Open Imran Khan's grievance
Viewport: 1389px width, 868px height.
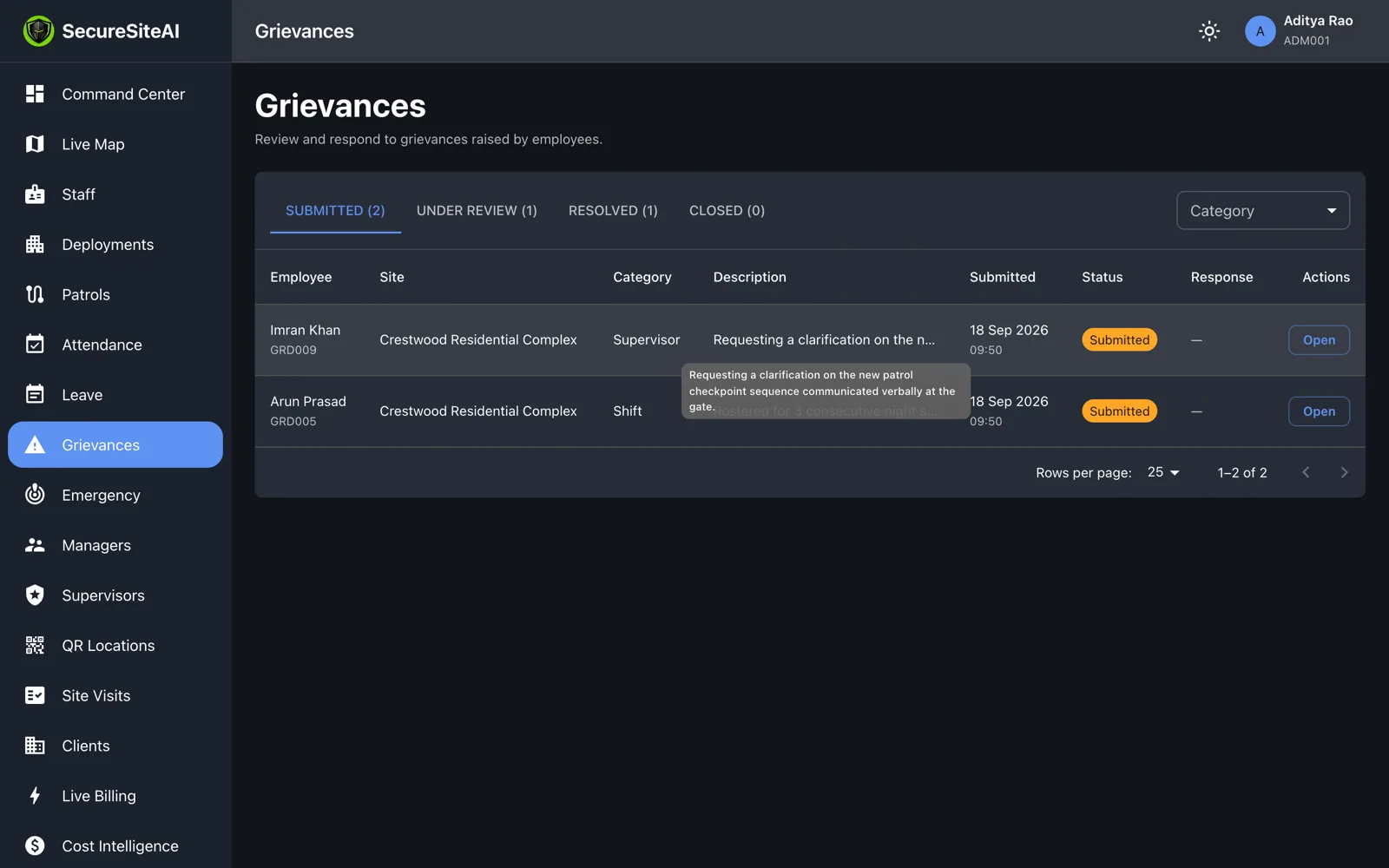(x=1319, y=340)
